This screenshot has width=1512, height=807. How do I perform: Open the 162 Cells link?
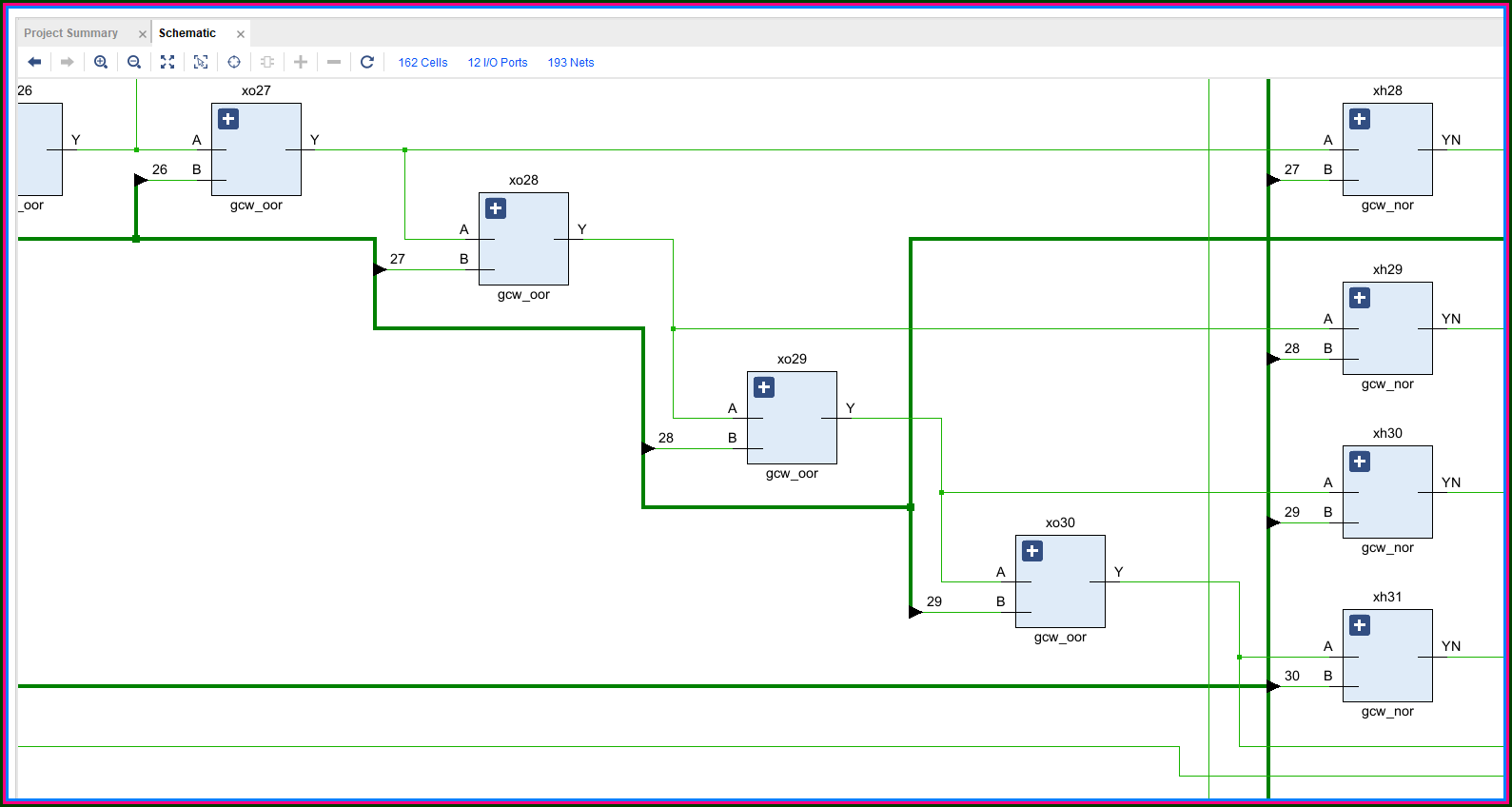[422, 63]
